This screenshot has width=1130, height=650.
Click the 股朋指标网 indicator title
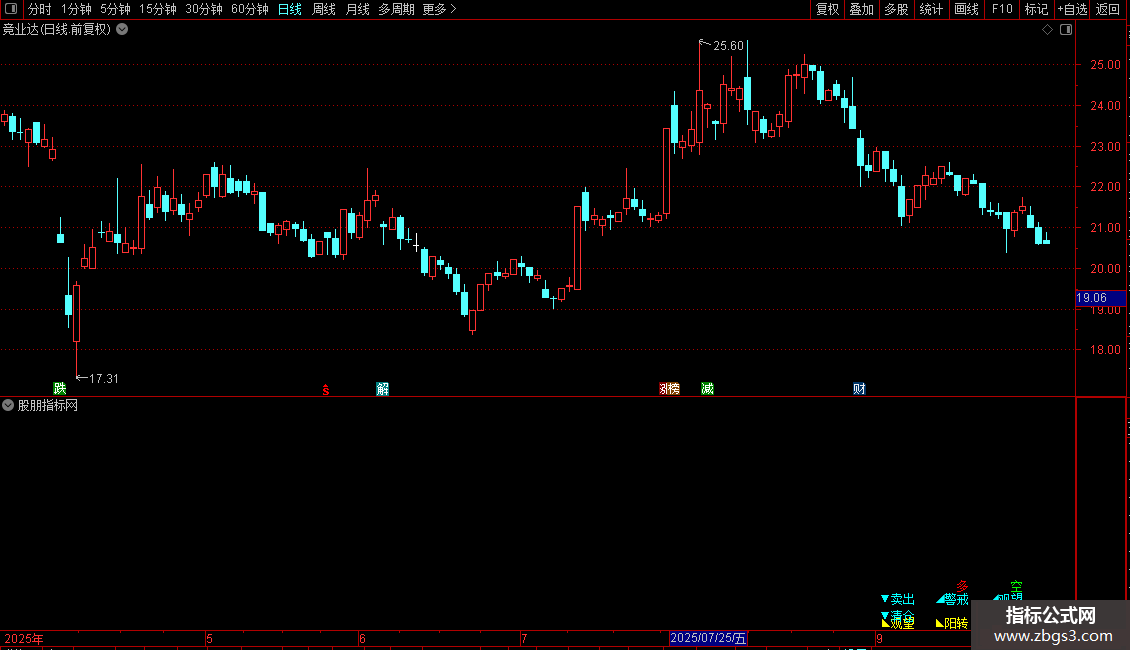(x=48, y=406)
